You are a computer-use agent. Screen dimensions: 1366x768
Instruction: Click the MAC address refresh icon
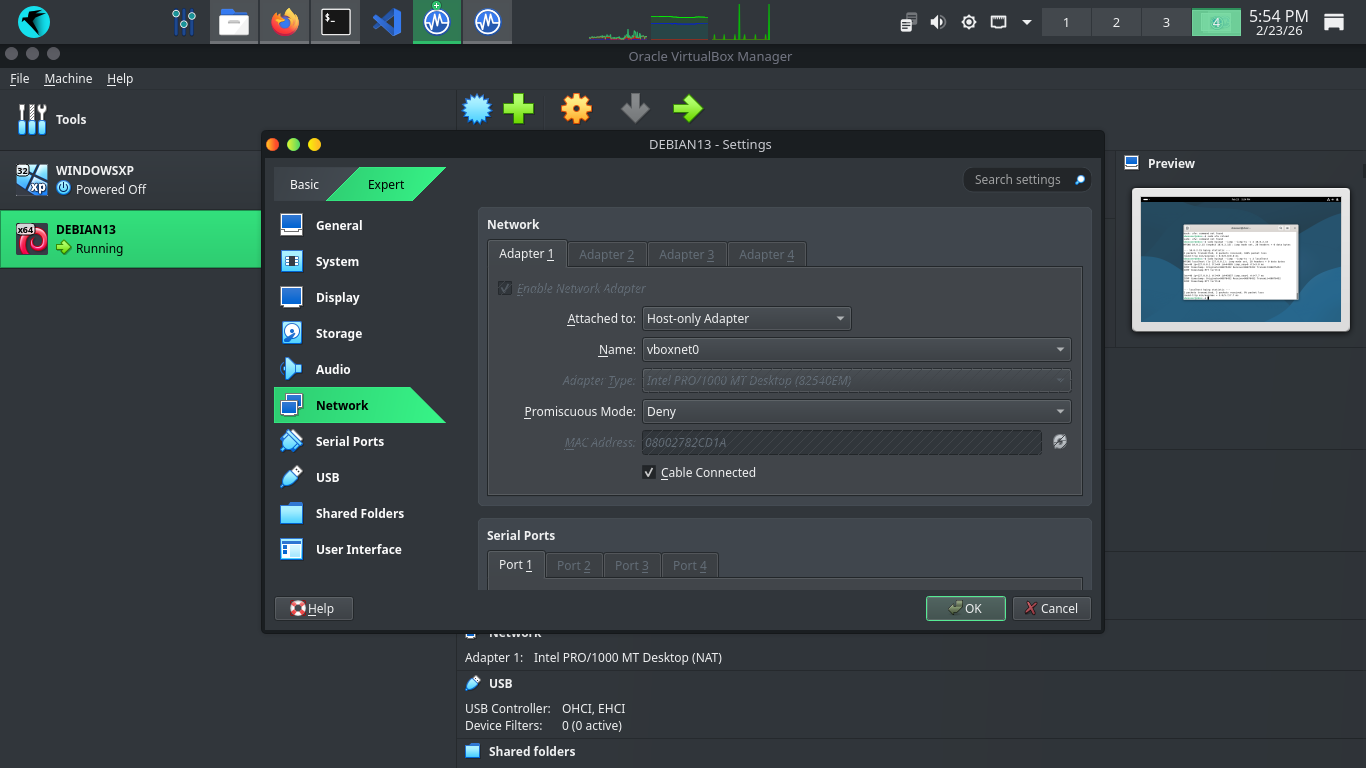click(x=1060, y=441)
